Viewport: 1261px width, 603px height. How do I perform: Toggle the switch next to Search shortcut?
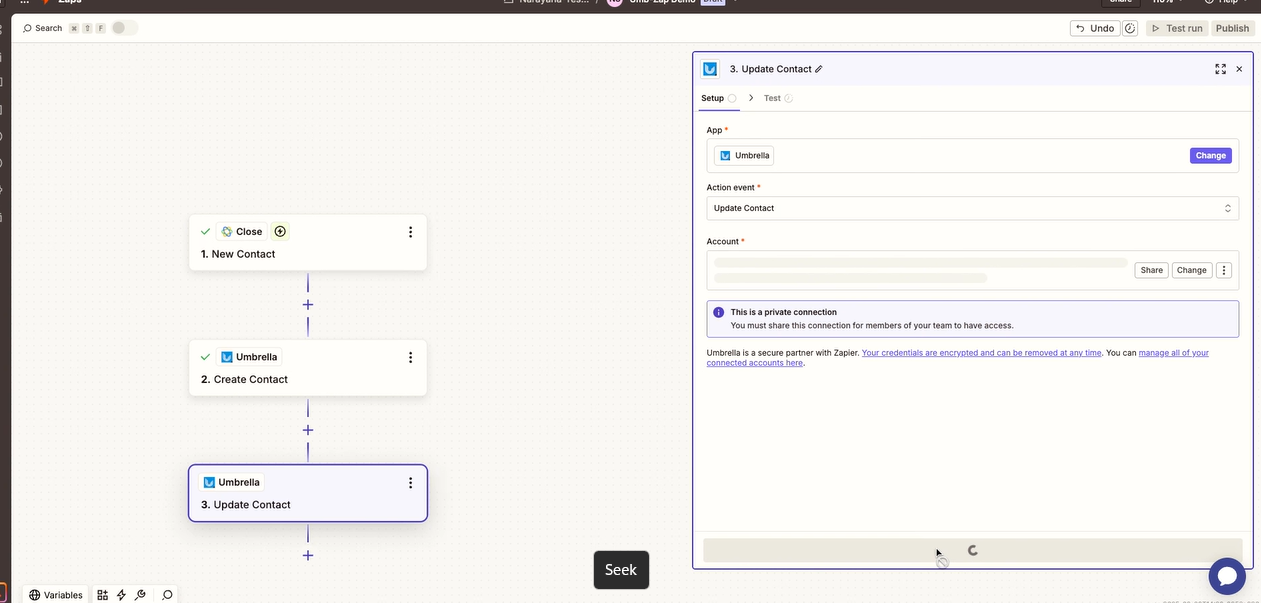coord(124,28)
